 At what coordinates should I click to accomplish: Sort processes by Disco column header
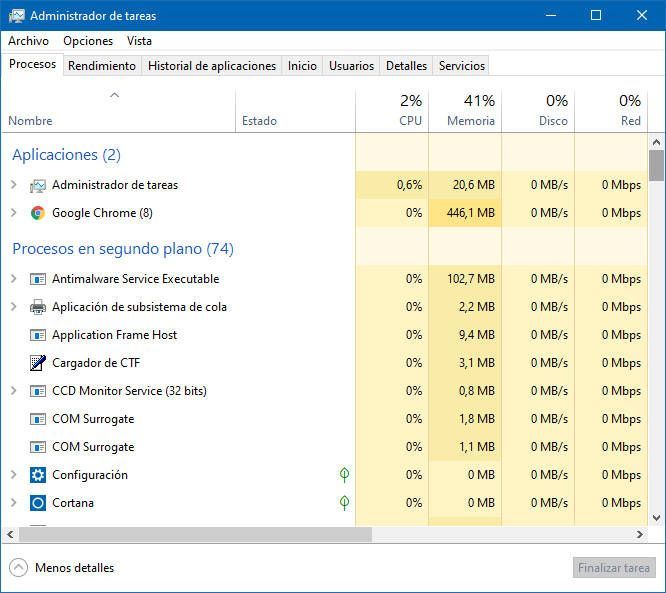tap(538, 111)
